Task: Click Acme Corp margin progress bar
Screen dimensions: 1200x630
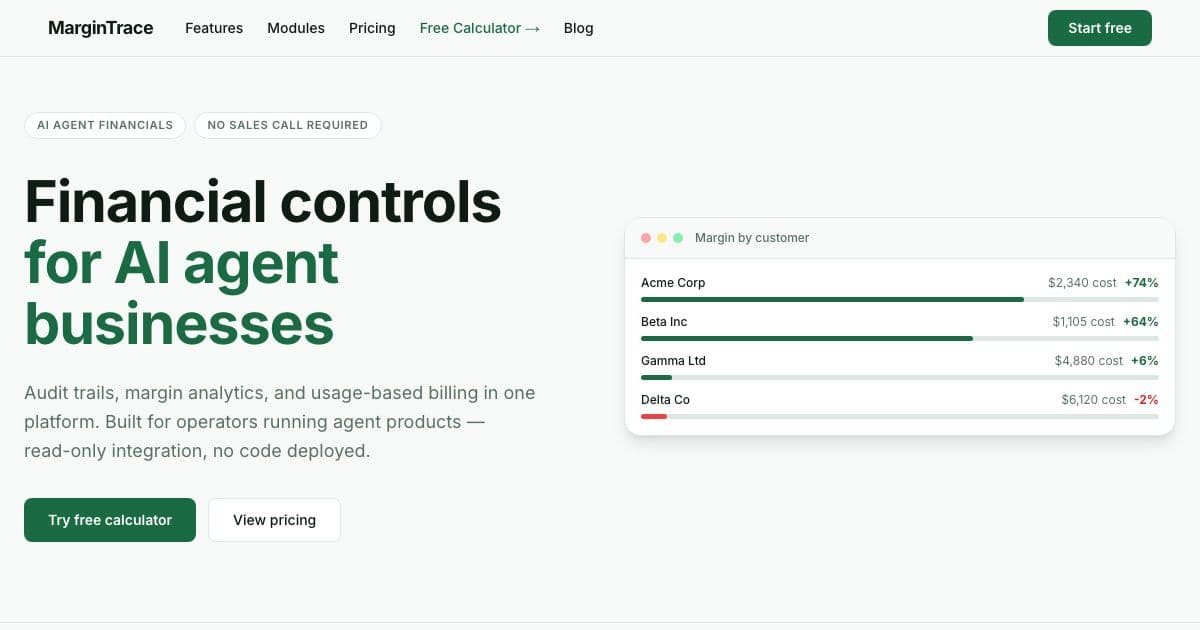Action: coord(900,299)
